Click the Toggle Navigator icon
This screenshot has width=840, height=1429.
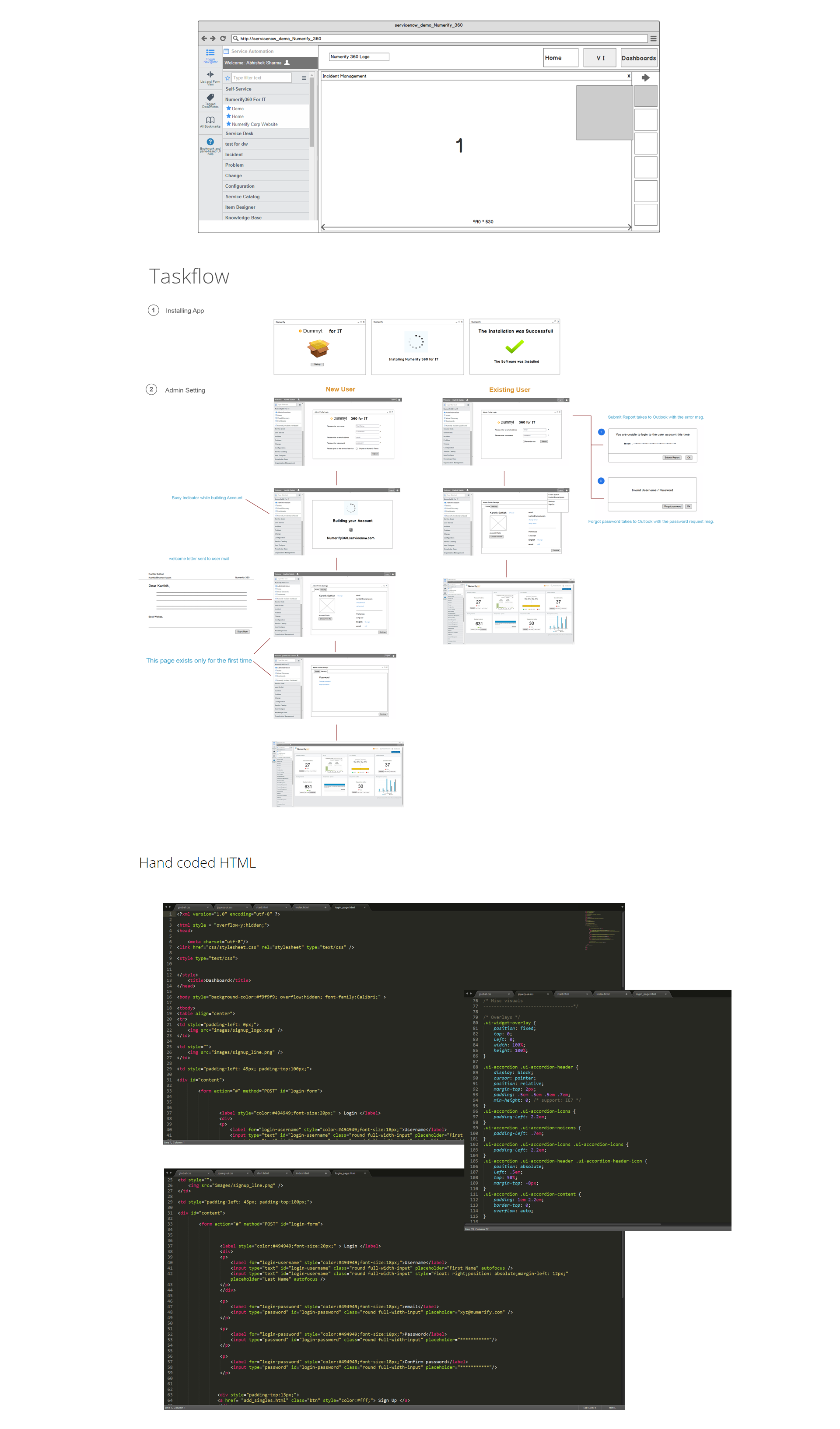[x=210, y=52]
